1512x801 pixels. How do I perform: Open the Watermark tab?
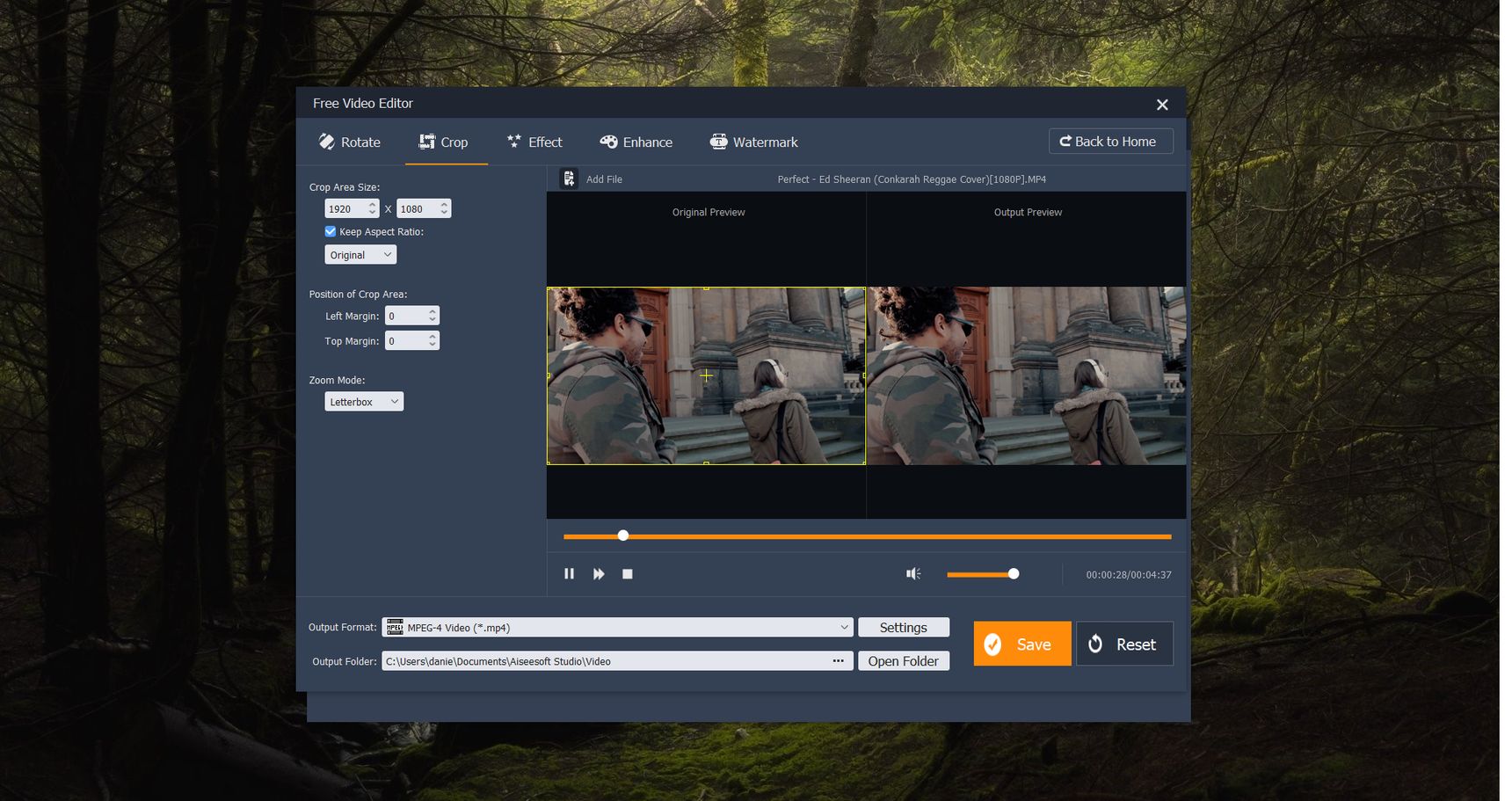(x=754, y=142)
